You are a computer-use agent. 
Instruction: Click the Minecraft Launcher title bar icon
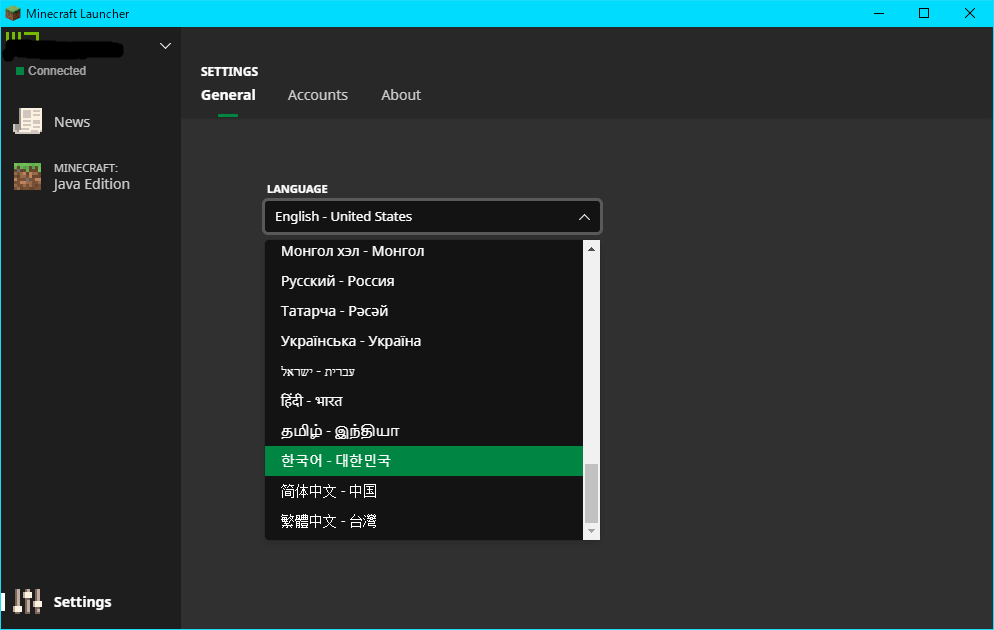(13, 13)
